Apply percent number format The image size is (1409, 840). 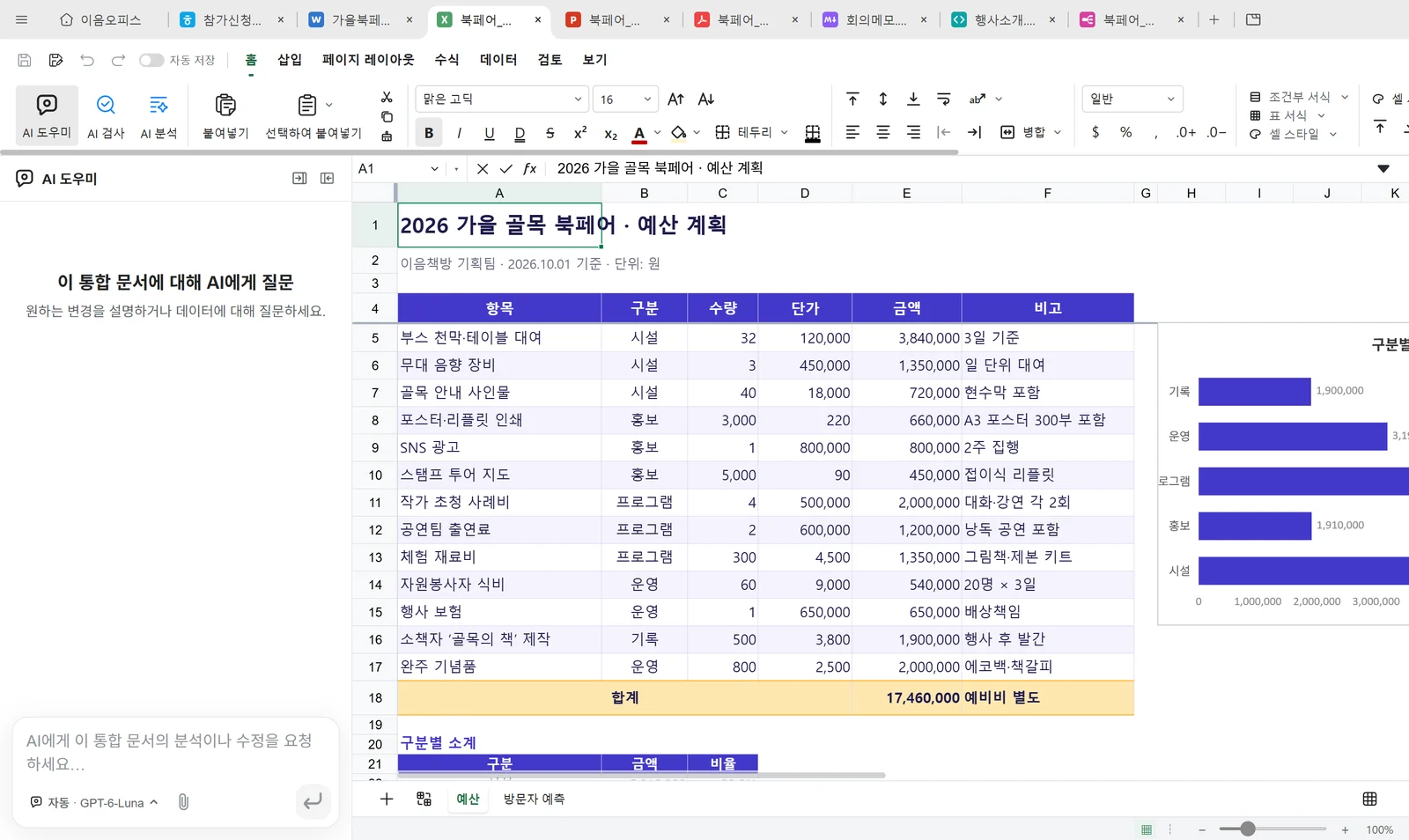(x=1125, y=132)
